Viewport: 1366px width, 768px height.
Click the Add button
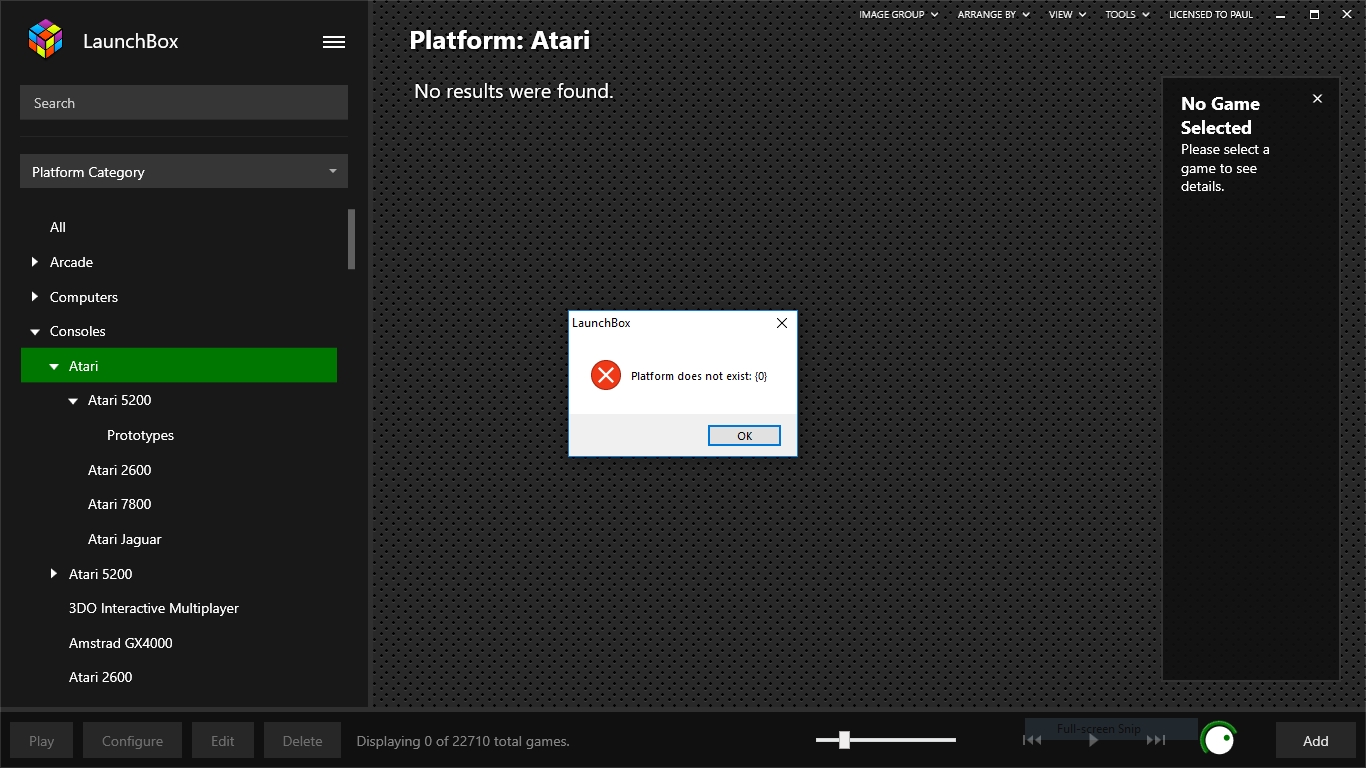pos(1316,741)
